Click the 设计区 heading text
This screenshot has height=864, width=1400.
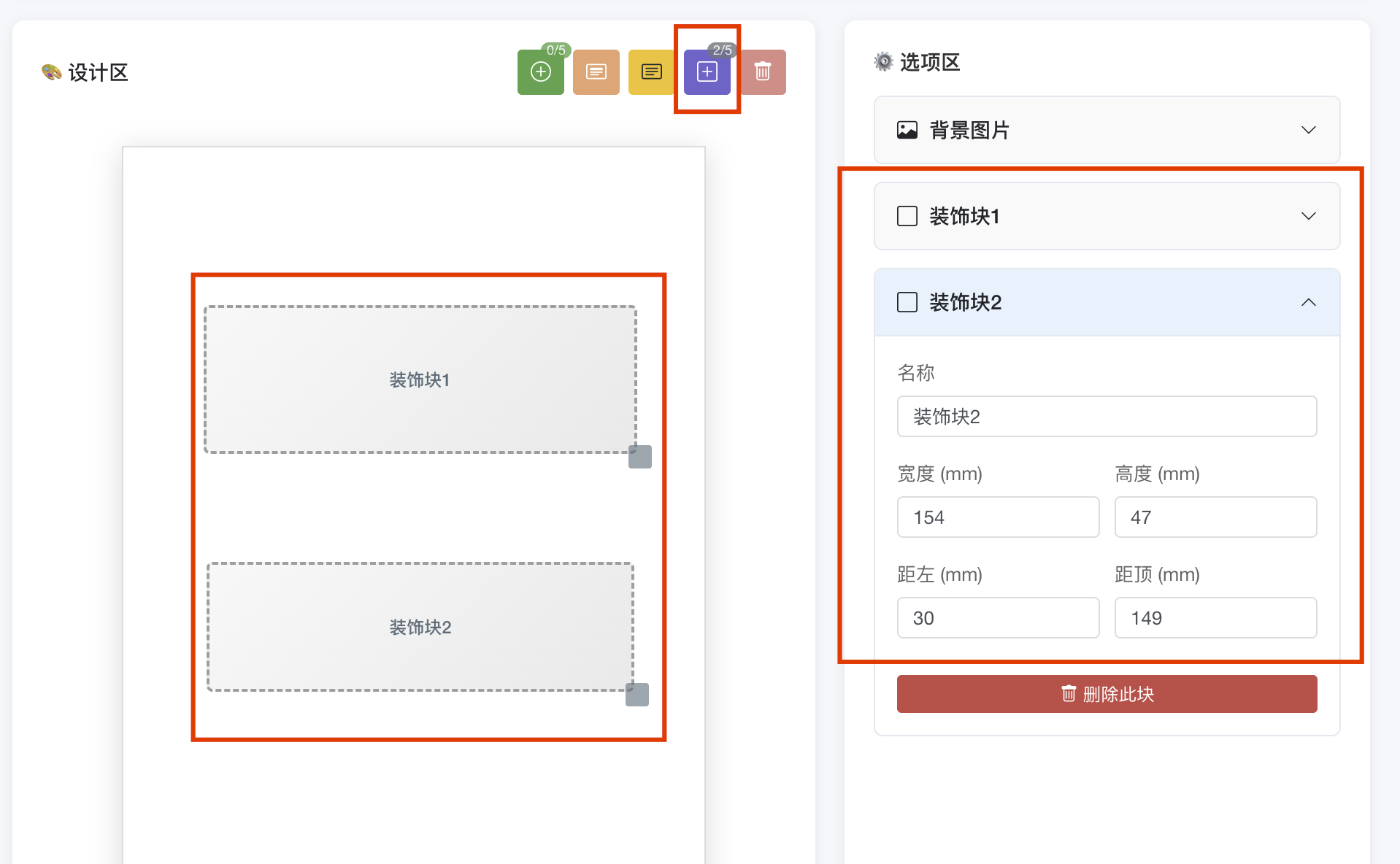pos(98,72)
